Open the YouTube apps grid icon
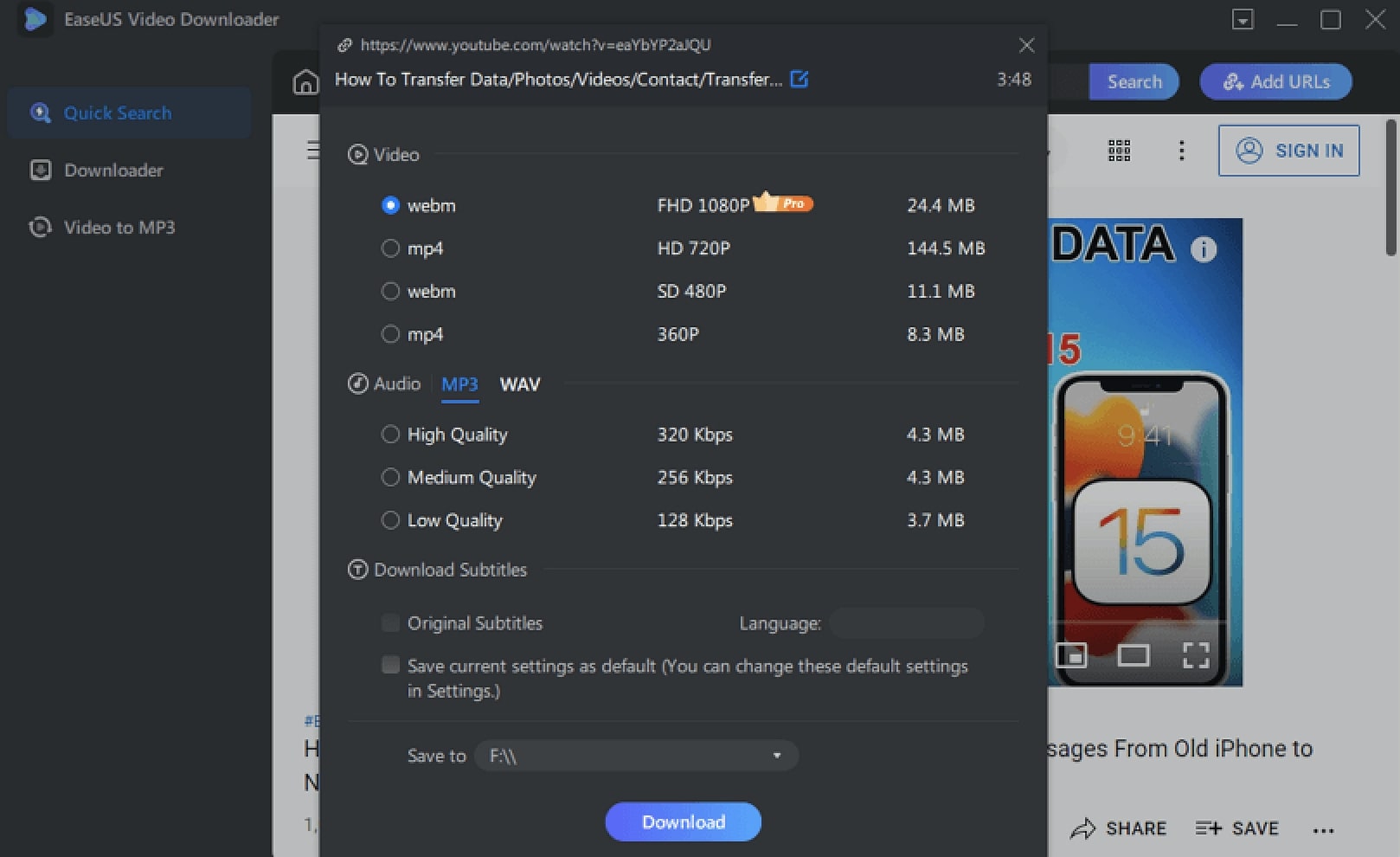 click(x=1119, y=151)
